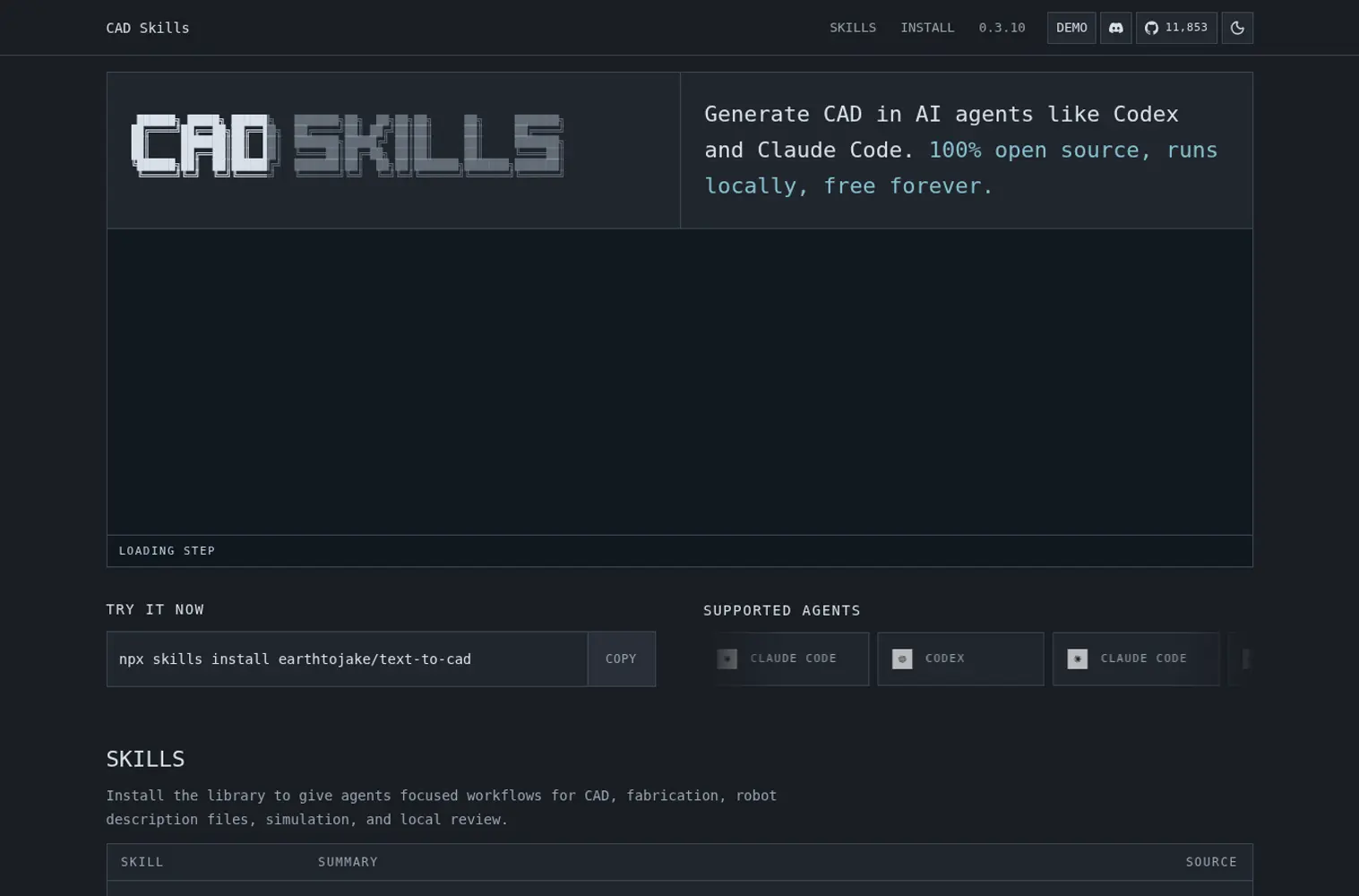The width and height of the screenshot is (1359, 896).
Task: Click the CAD Skills site title in header
Action: point(148,28)
